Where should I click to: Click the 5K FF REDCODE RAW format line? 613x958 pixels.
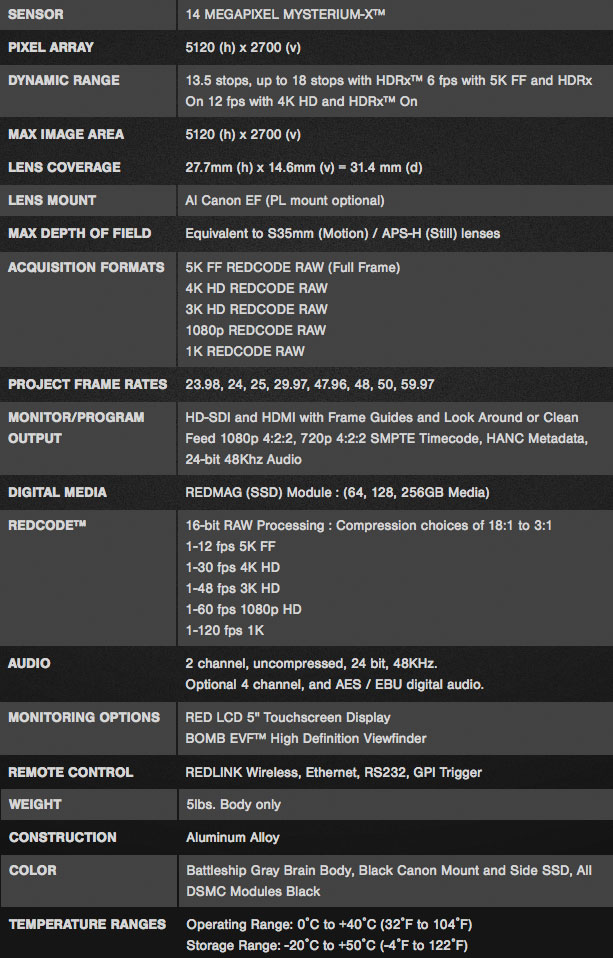293,268
